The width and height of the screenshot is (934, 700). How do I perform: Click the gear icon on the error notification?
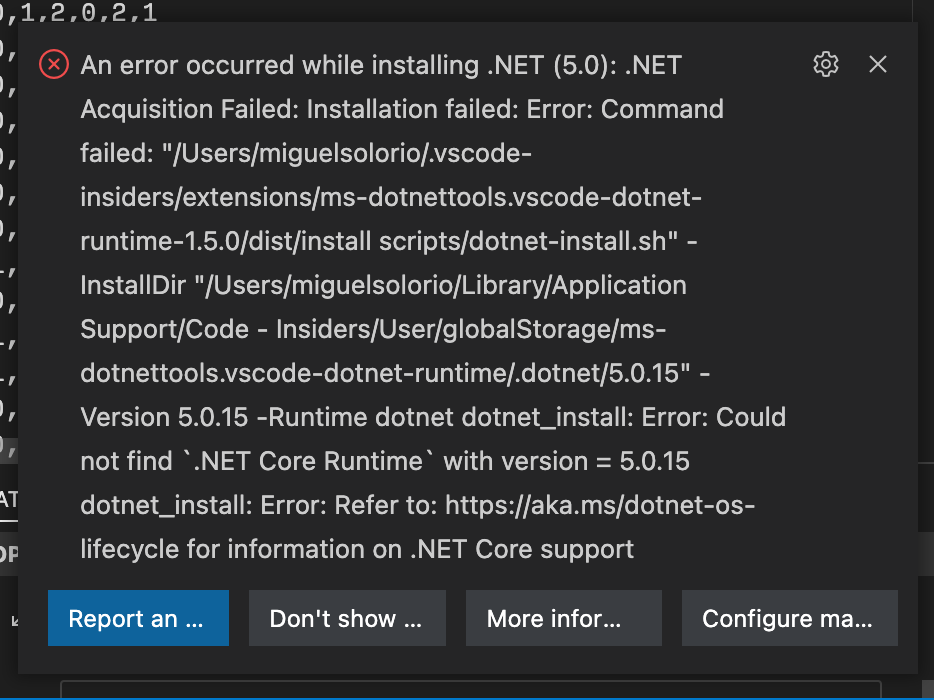[x=825, y=64]
